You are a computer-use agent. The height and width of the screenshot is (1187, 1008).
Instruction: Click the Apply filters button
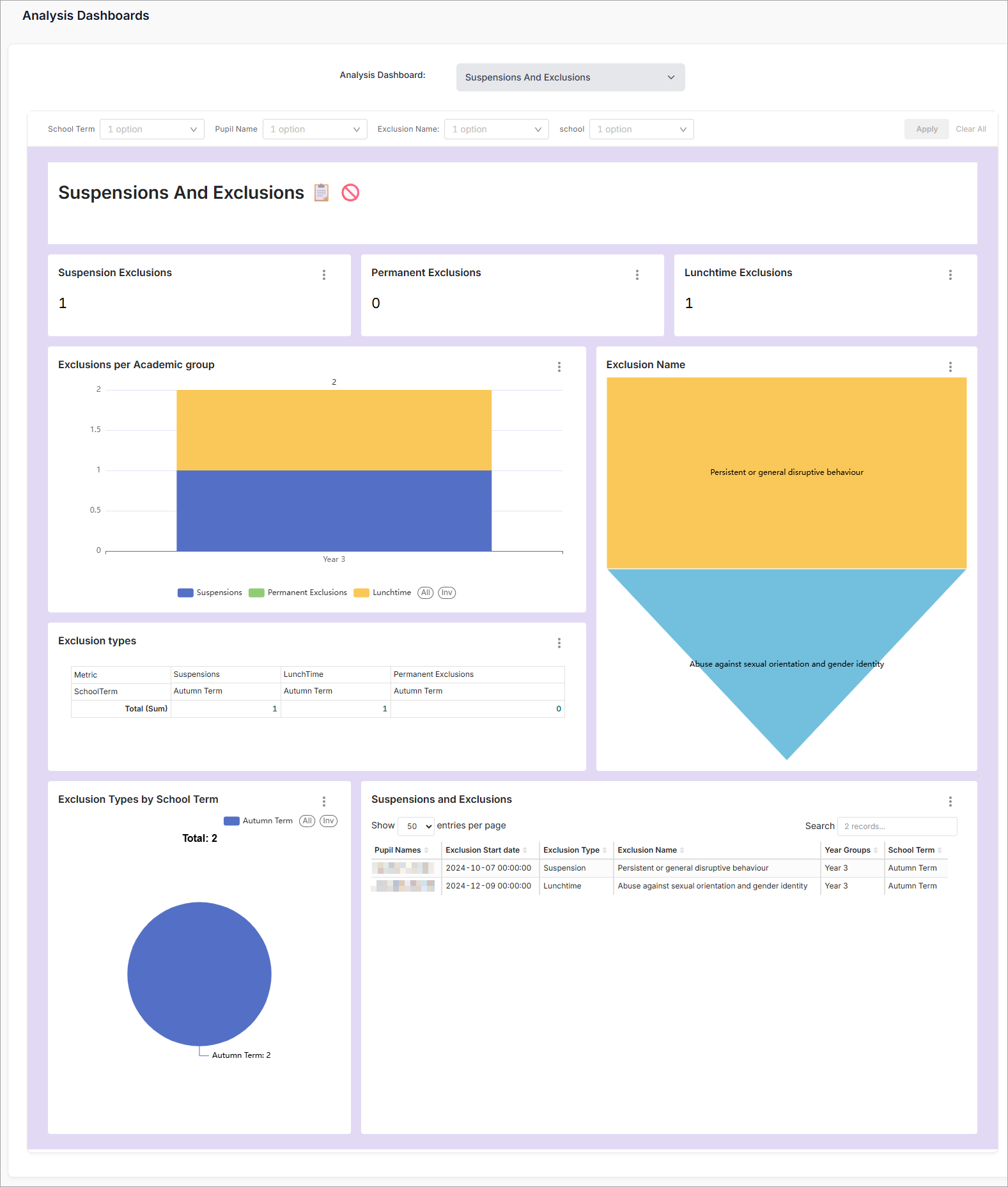tap(926, 129)
